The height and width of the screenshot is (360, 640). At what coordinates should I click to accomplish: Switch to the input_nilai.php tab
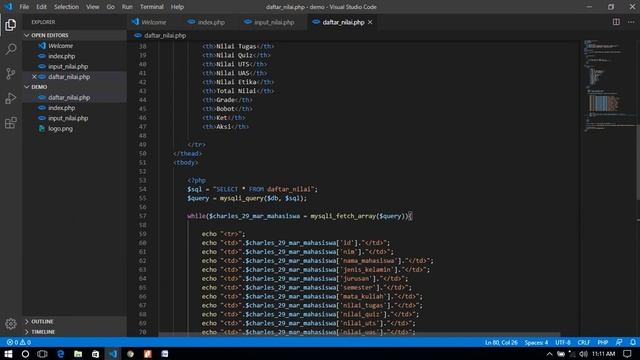pos(273,22)
